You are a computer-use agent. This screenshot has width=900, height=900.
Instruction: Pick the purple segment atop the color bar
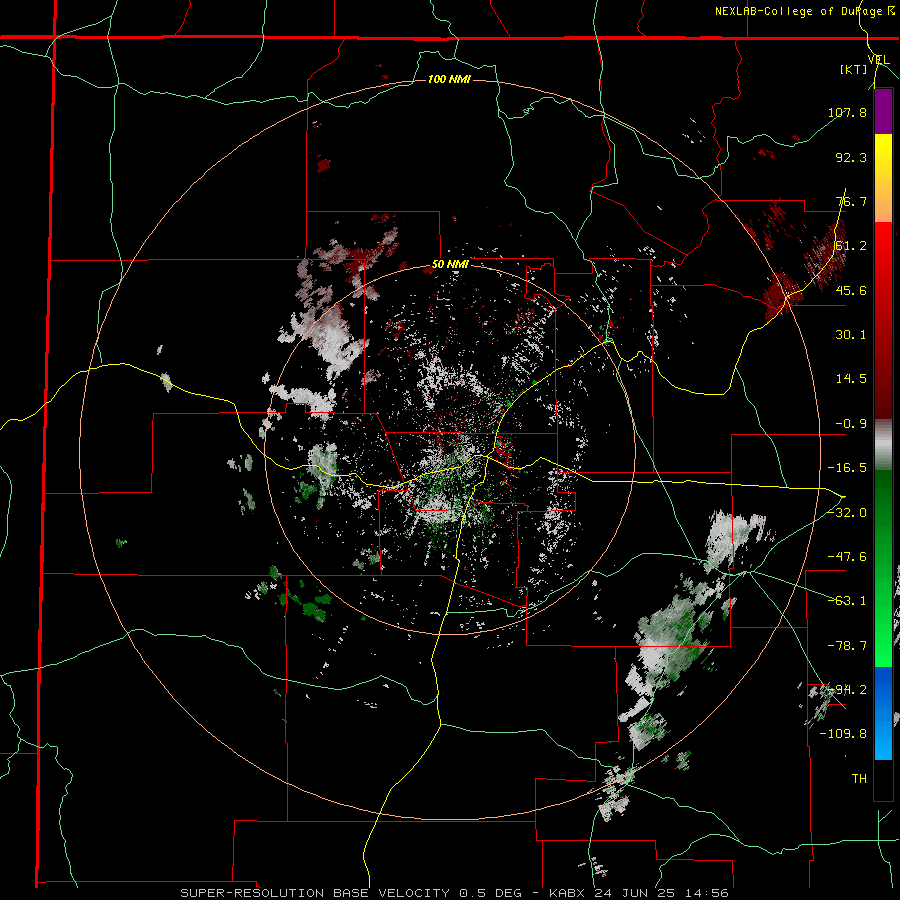[x=883, y=111]
